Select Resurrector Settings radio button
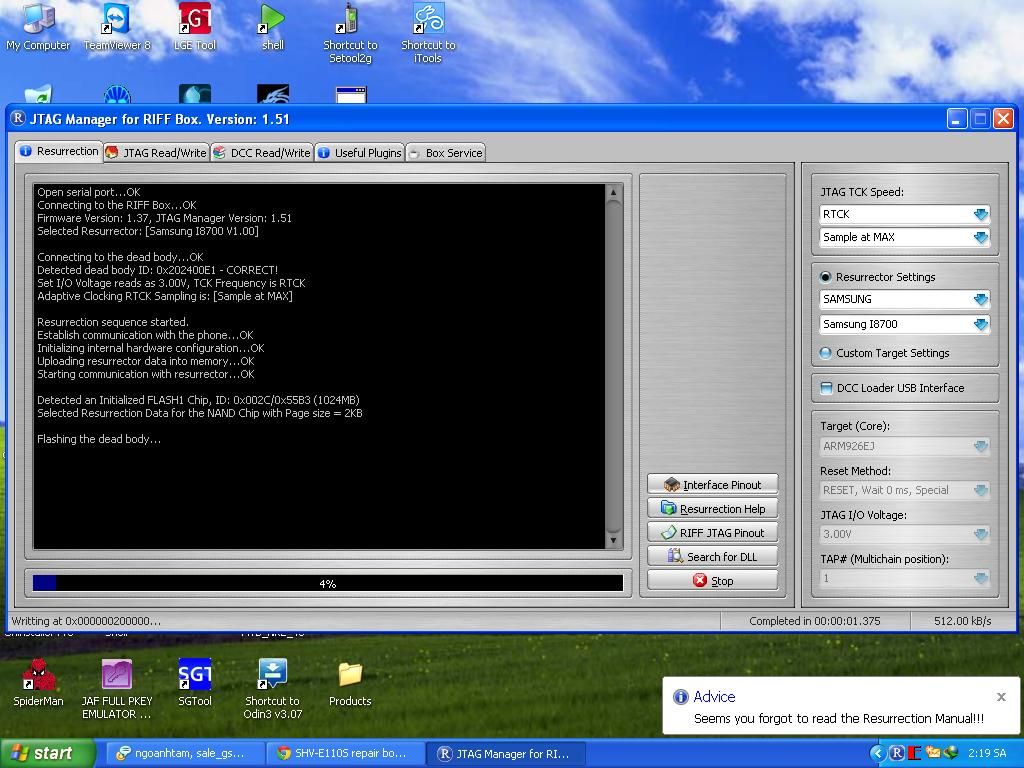 (825, 277)
